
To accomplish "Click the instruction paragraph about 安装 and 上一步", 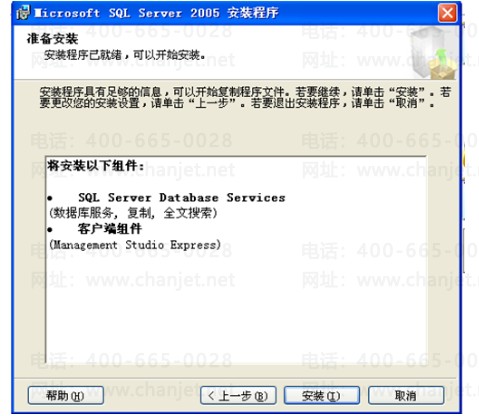I will point(245,97).
